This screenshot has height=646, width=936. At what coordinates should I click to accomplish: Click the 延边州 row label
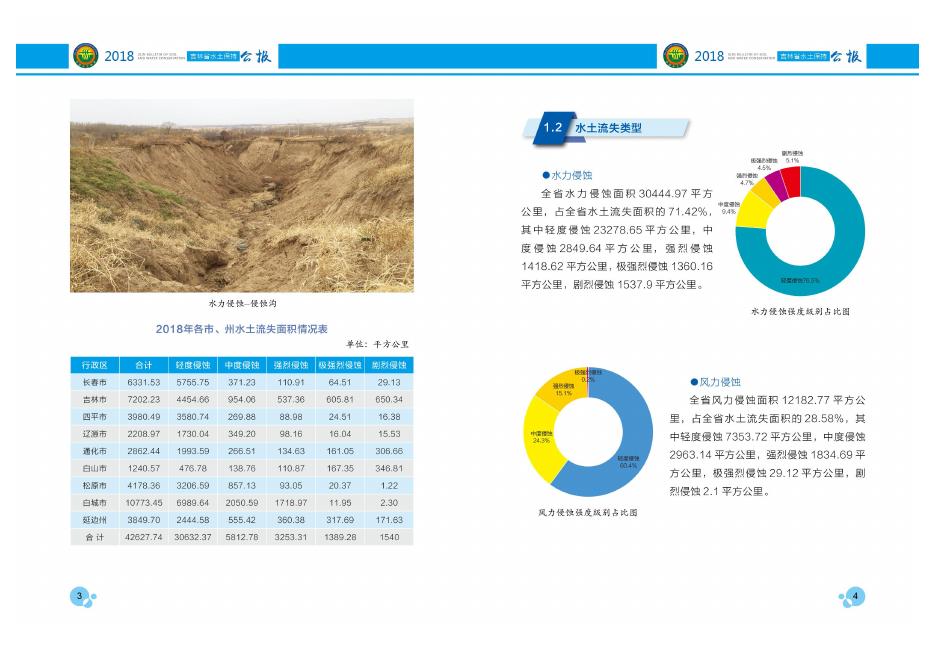[94, 520]
